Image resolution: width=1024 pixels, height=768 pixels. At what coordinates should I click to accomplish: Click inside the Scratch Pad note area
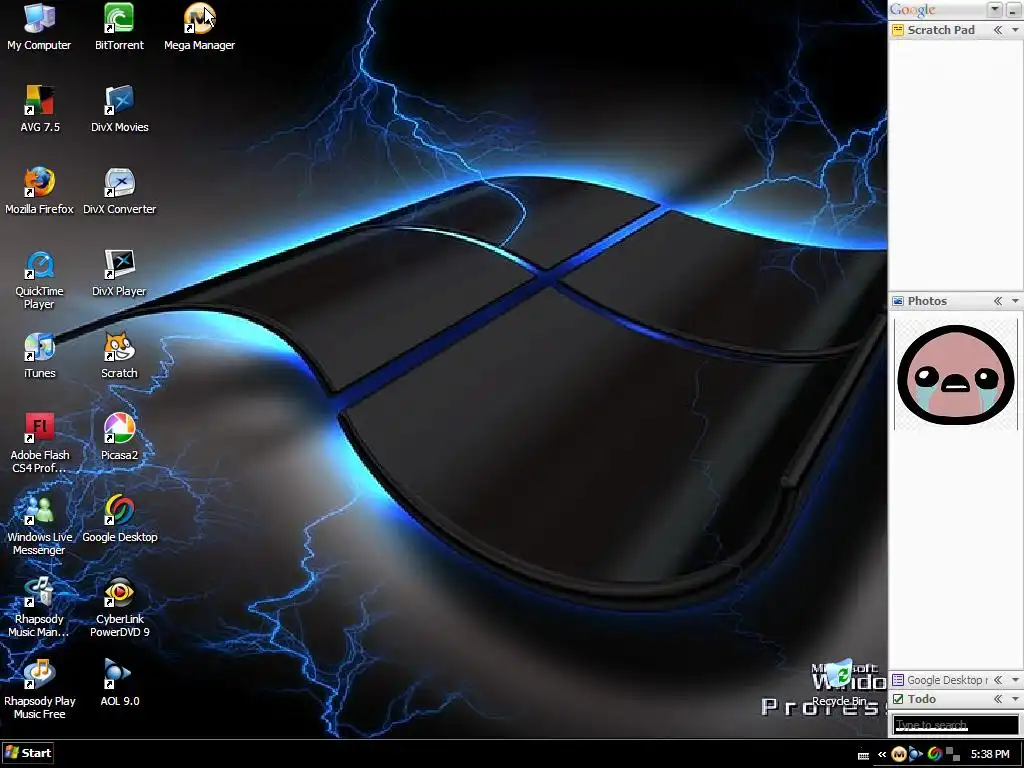955,163
